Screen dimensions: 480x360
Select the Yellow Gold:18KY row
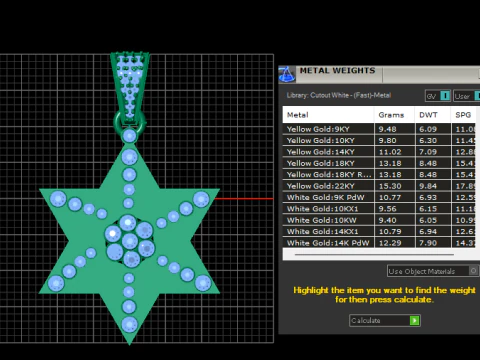(x=379, y=163)
